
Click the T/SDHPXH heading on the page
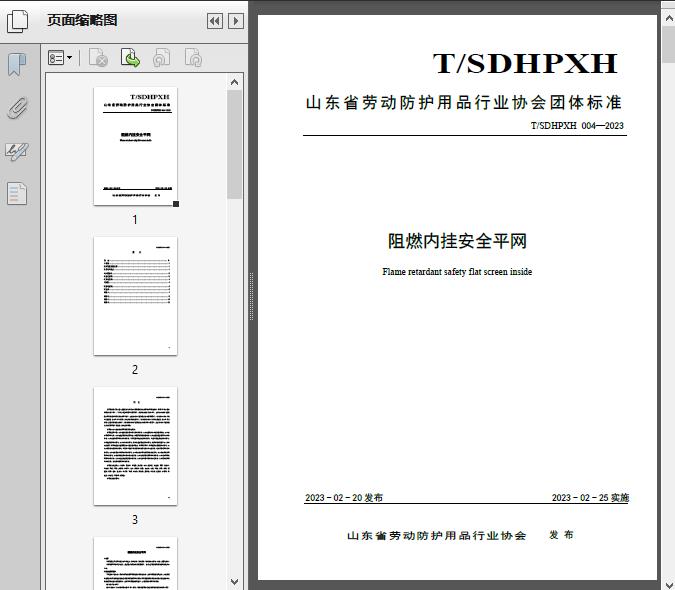pyautogui.click(x=525, y=64)
